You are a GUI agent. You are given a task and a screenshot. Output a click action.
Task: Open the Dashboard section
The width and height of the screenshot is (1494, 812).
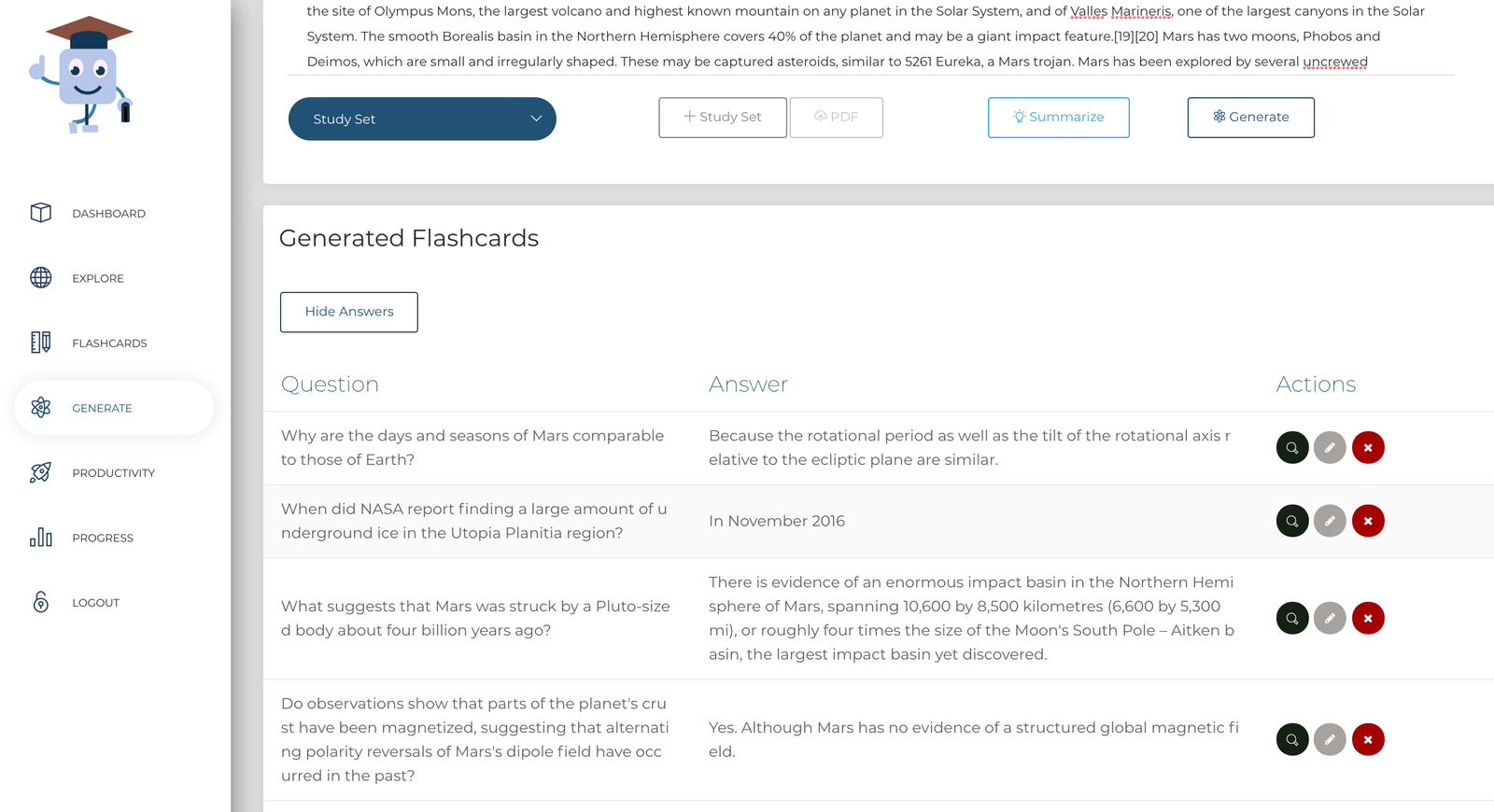point(108,213)
